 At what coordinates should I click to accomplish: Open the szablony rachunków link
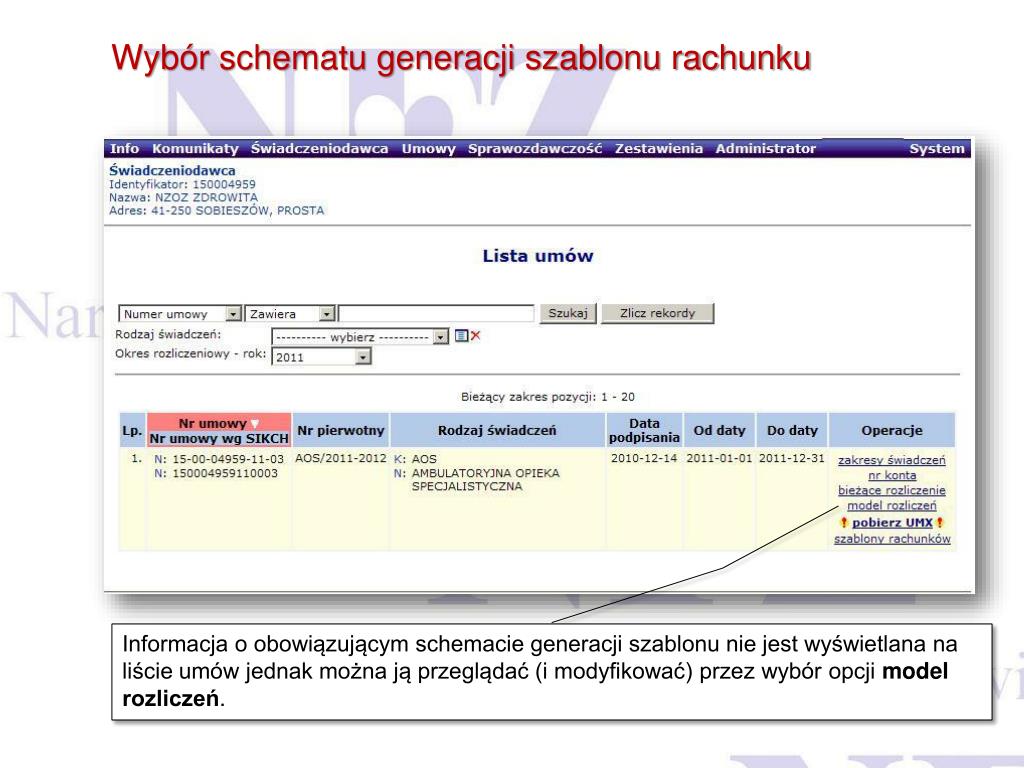[x=892, y=539]
